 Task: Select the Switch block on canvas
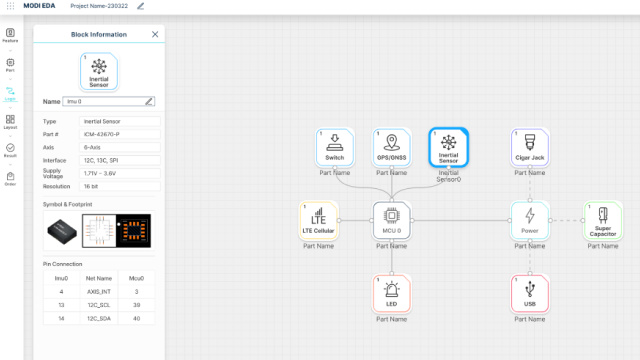(335, 147)
